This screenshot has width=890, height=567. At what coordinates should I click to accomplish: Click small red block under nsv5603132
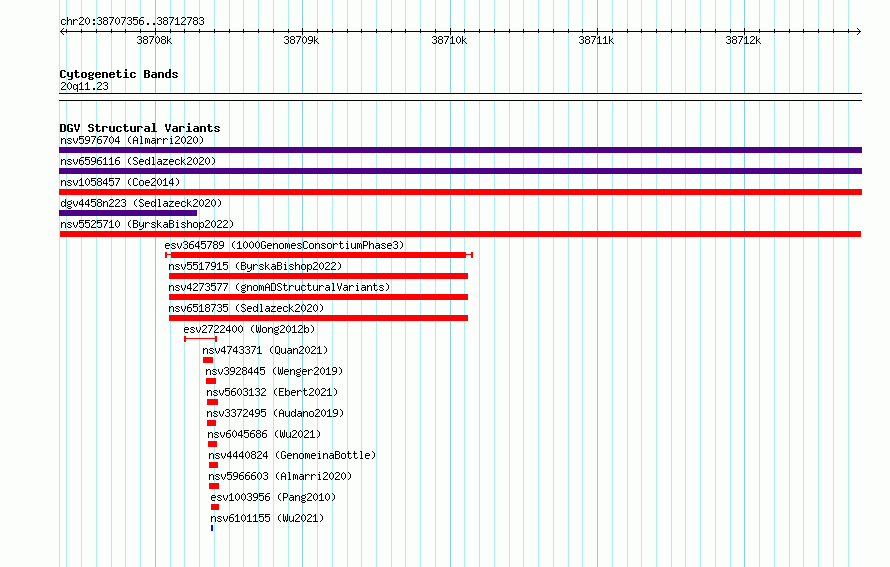(x=212, y=402)
